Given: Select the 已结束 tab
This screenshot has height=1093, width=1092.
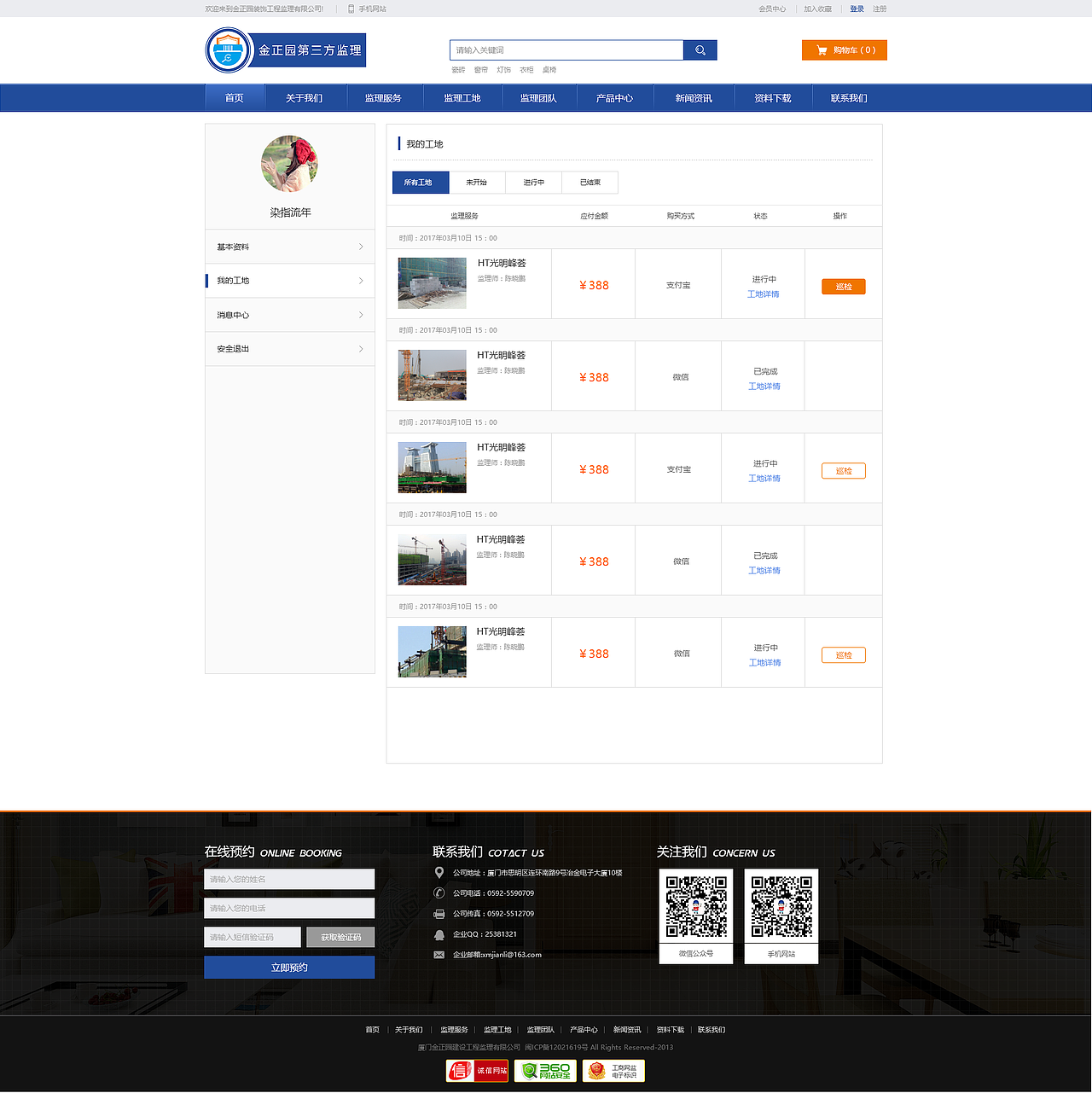Looking at the screenshot, I should pos(590,183).
